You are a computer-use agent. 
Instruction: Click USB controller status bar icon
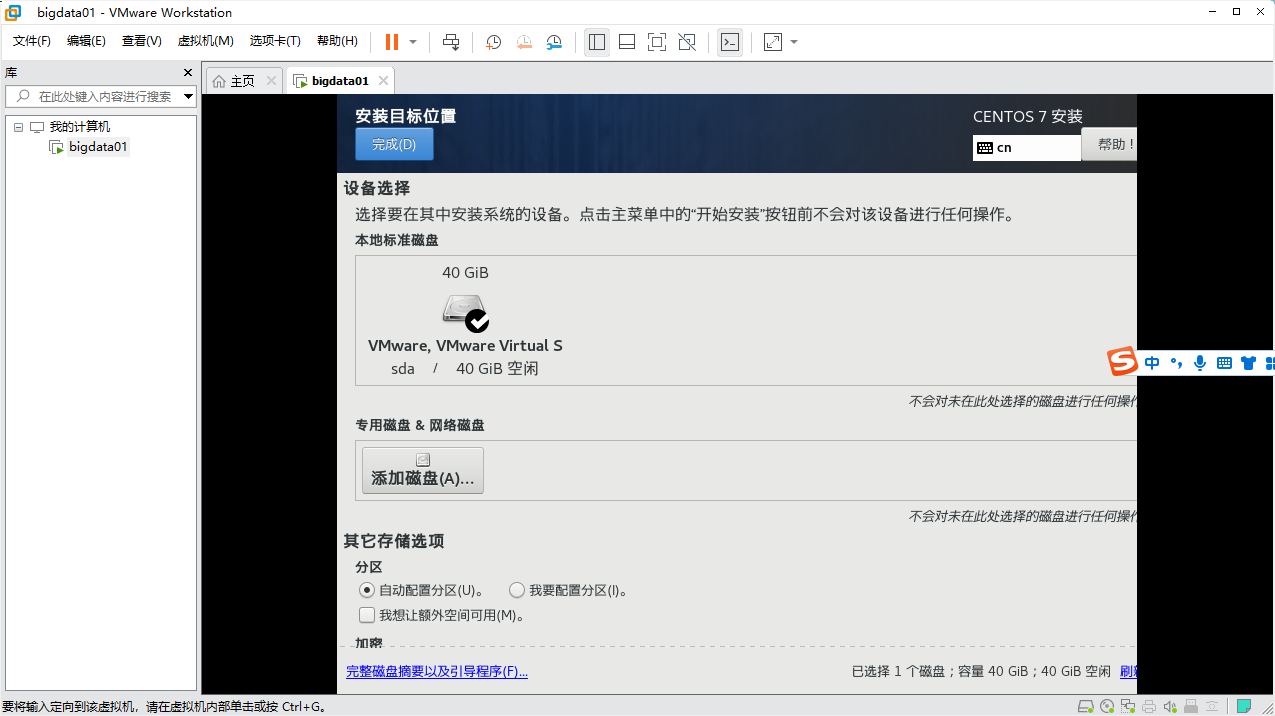(1190, 706)
